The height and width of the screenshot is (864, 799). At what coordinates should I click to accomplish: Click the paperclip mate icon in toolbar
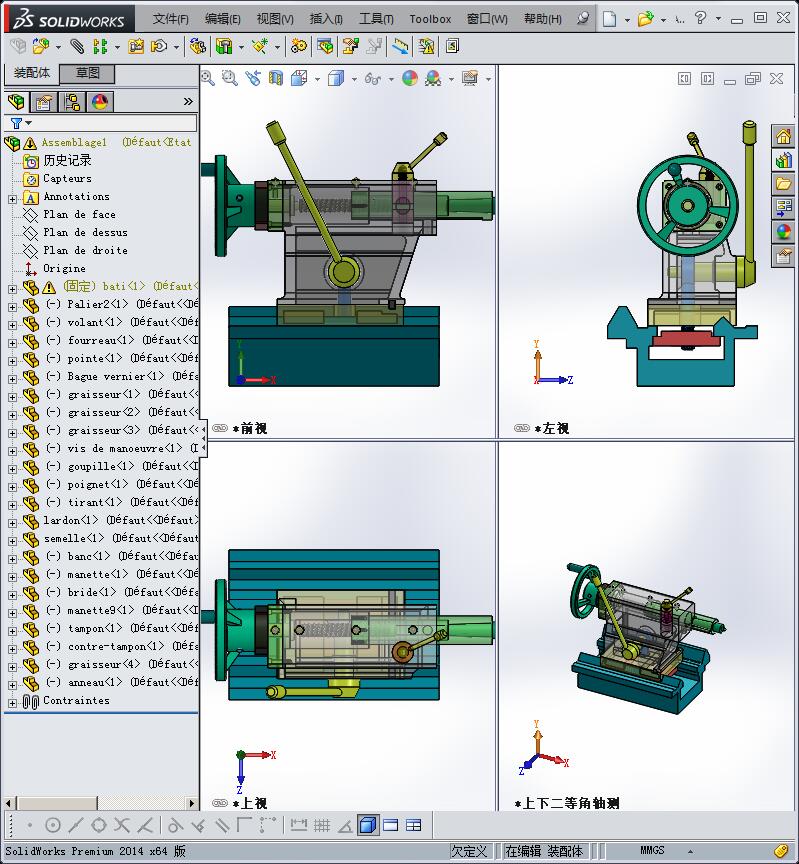point(77,46)
